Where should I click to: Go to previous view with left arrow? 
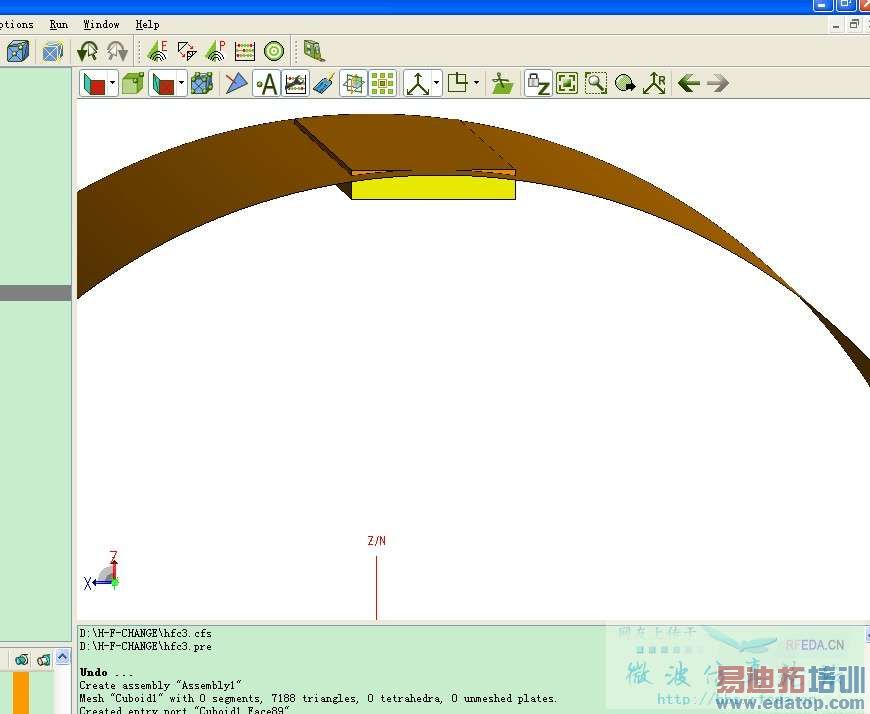689,84
